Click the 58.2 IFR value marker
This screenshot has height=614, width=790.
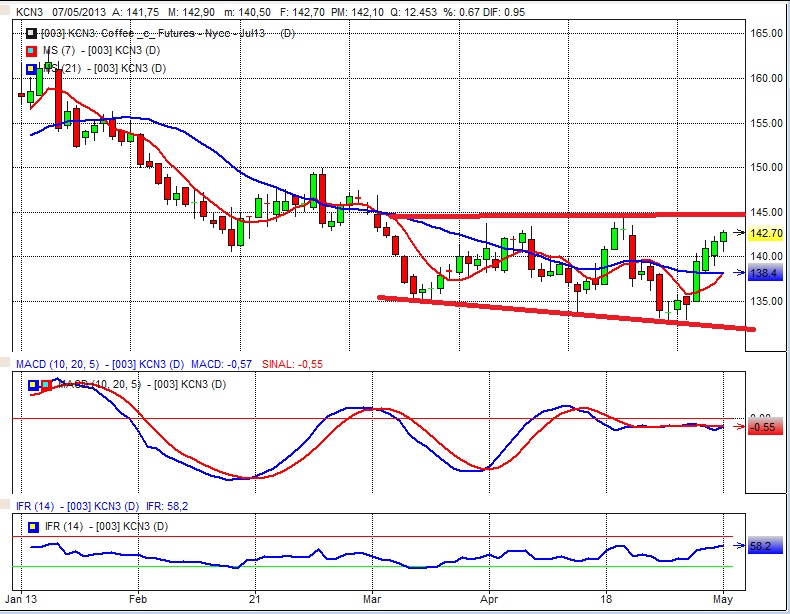(763, 546)
